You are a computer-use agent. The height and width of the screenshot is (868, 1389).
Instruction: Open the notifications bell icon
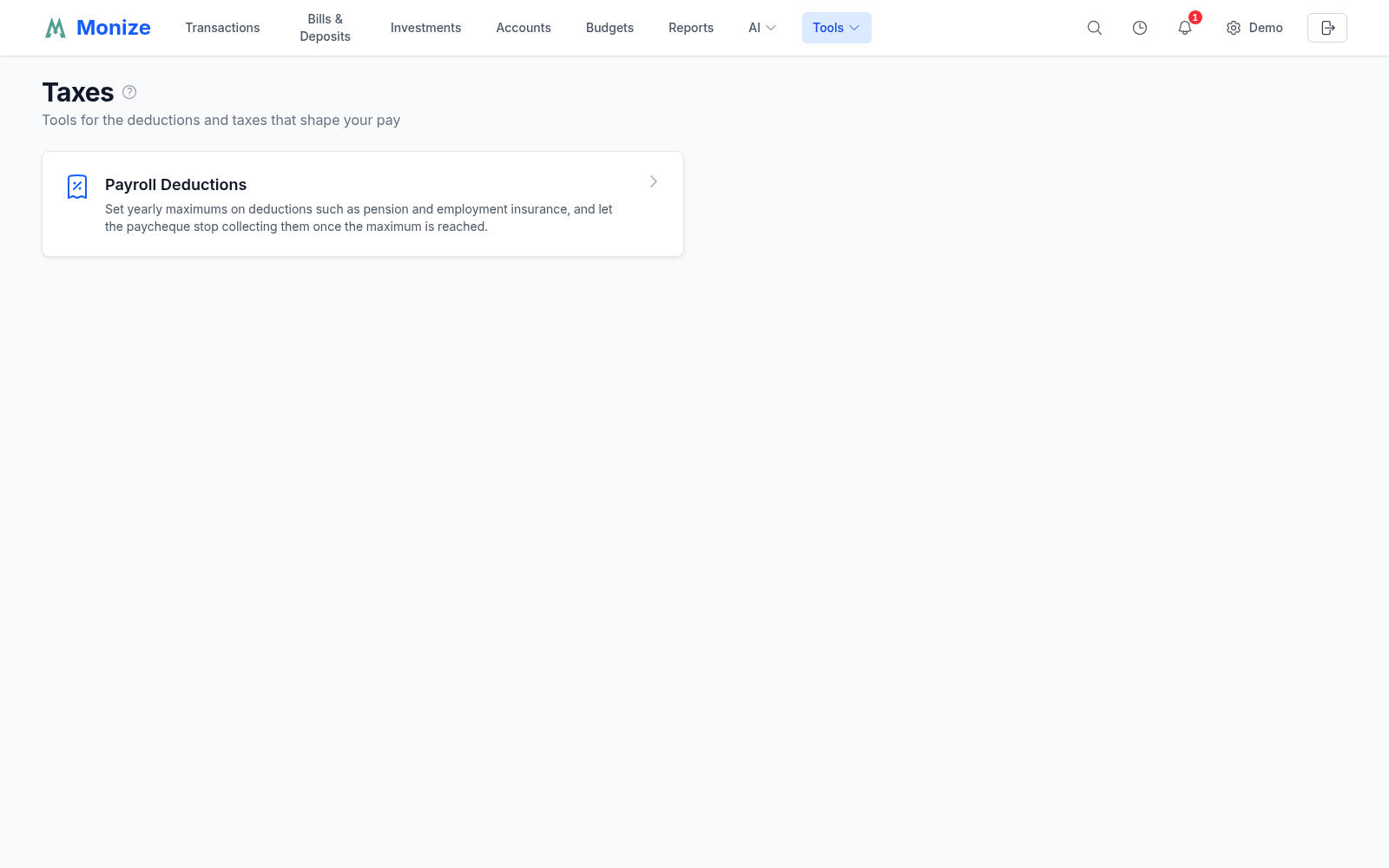coord(1185,28)
